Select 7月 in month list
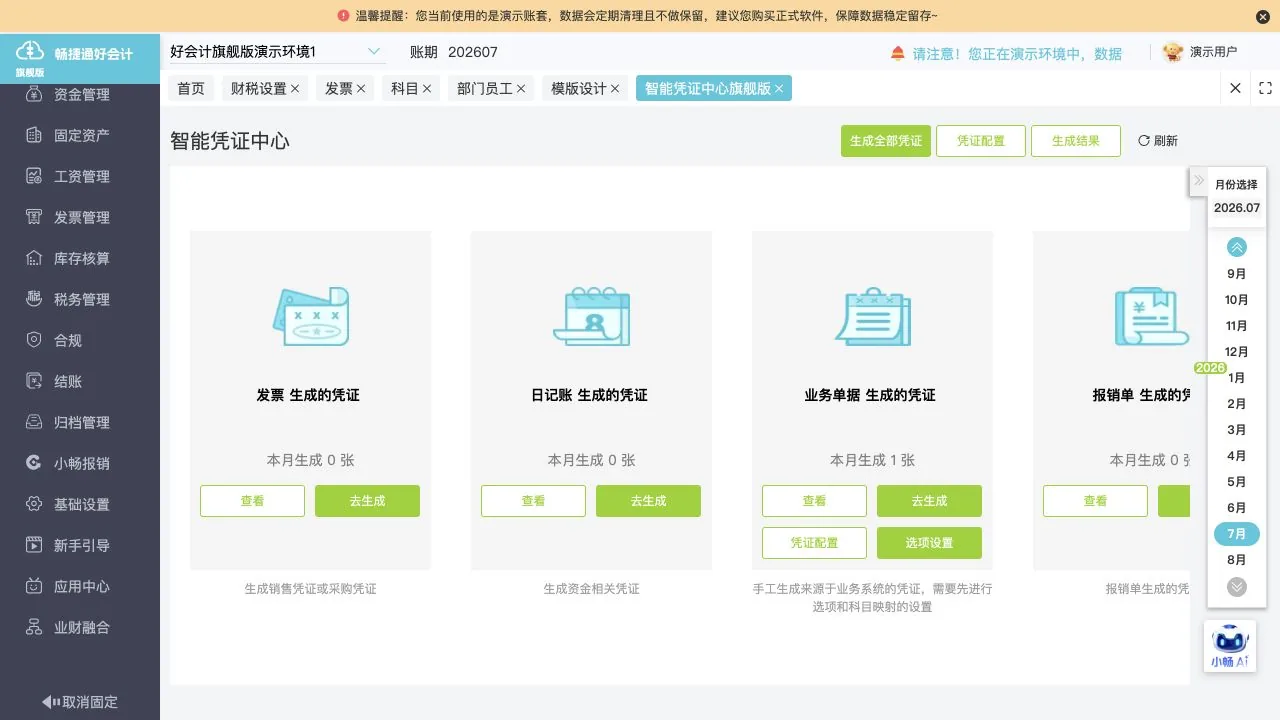 tap(1237, 534)
